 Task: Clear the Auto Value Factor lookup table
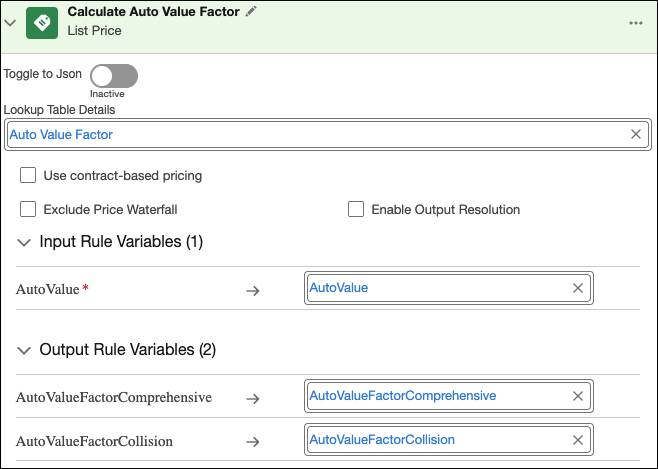click(x=636, y=134)
